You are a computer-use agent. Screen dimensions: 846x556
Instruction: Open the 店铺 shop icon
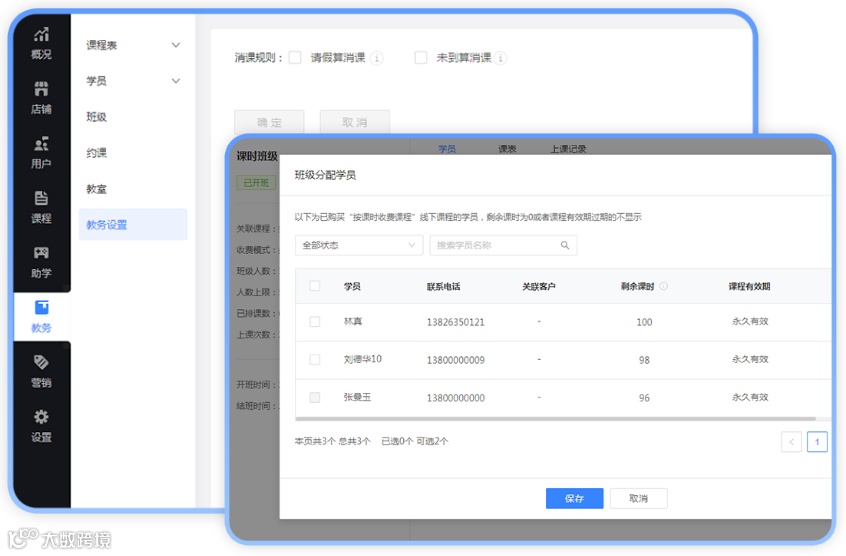click(x=42, y=88)
